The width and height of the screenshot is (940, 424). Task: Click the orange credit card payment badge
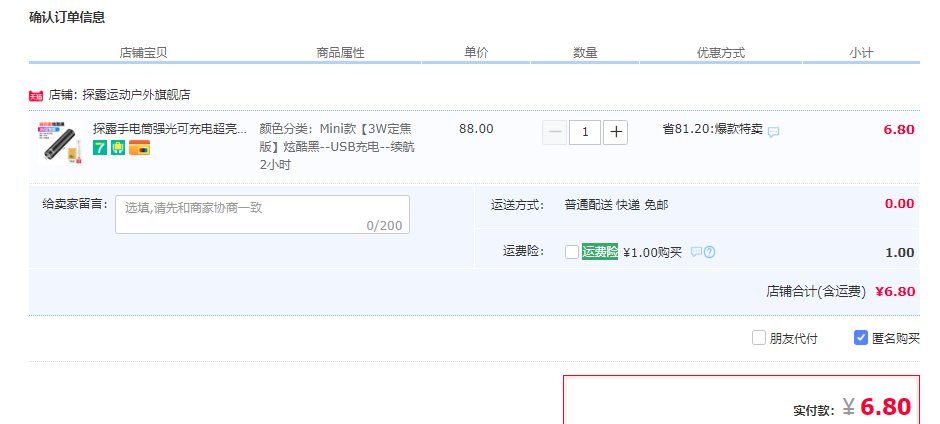point(140,148)
